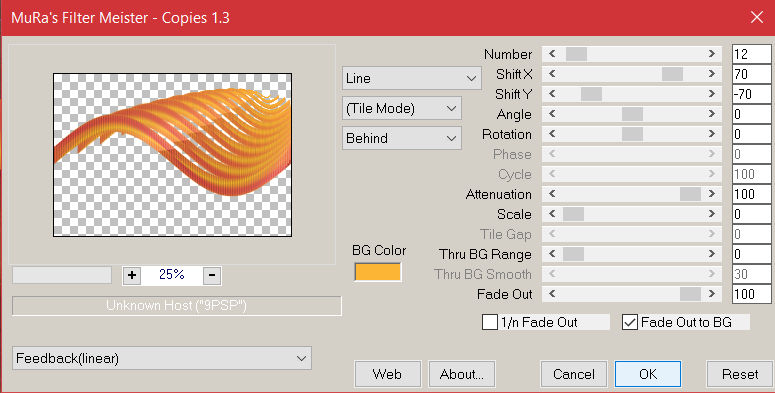The width and height of the screenshot is (775, 393).
Task: Click the Scale slider thumb
Action: point(573,214)
